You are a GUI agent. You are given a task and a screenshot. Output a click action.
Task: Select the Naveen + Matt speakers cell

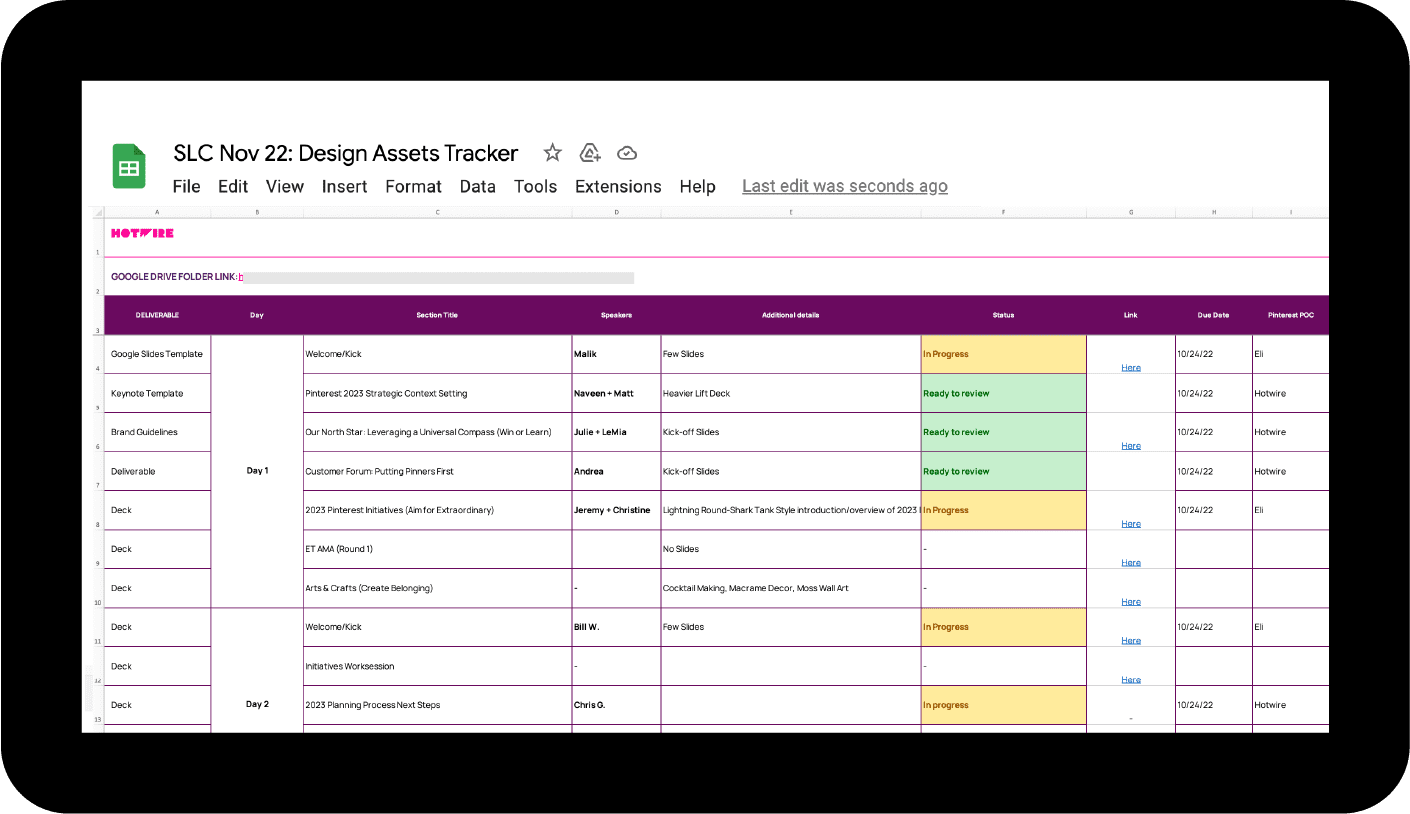coord(616,393)
